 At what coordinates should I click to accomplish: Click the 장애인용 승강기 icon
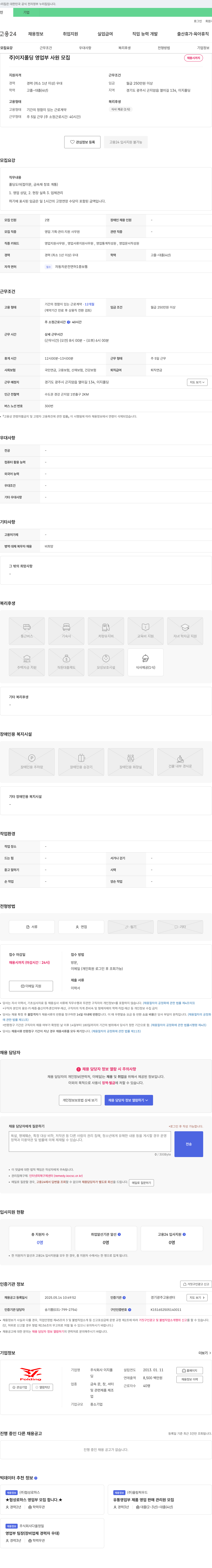tap(81, 762)
